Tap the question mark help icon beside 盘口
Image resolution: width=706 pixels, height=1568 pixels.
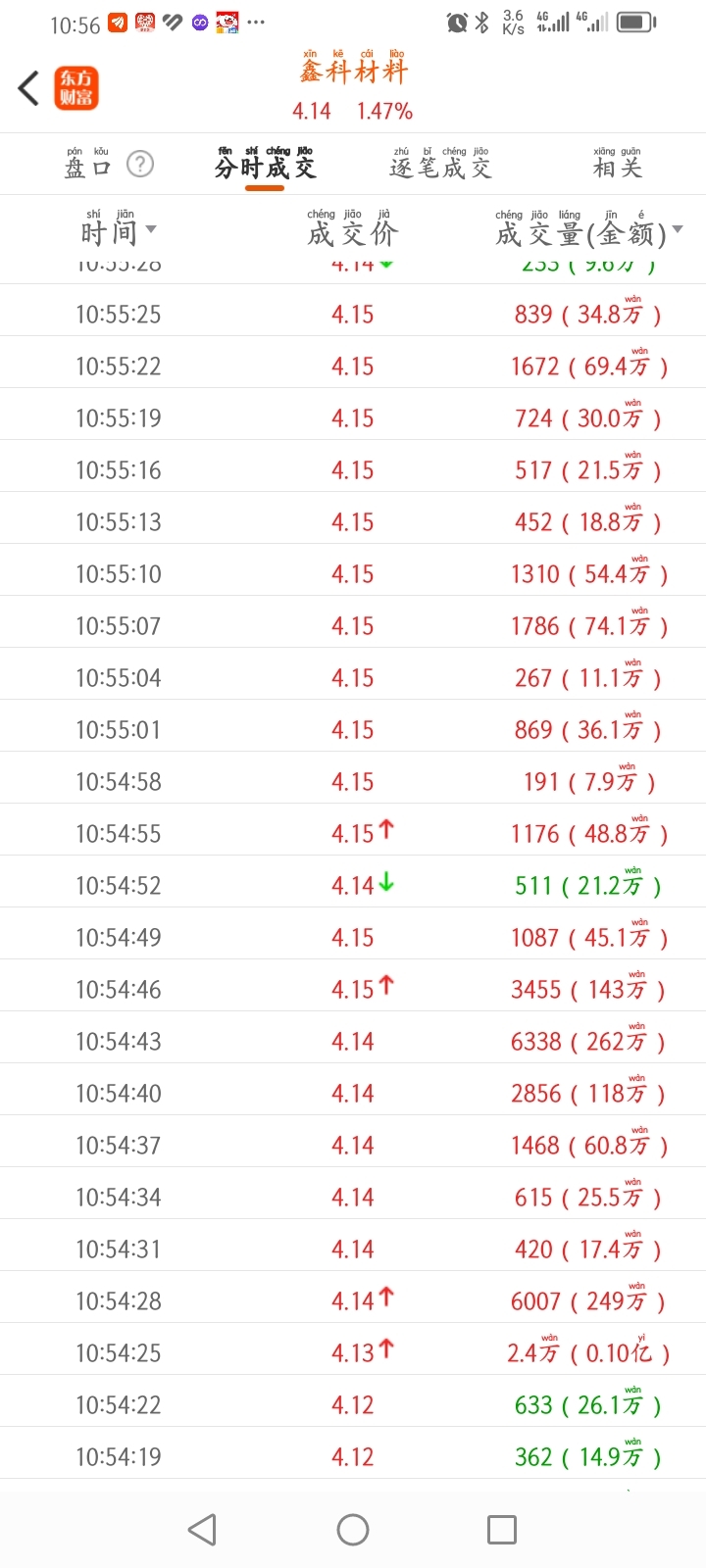[x=140, y=164]
